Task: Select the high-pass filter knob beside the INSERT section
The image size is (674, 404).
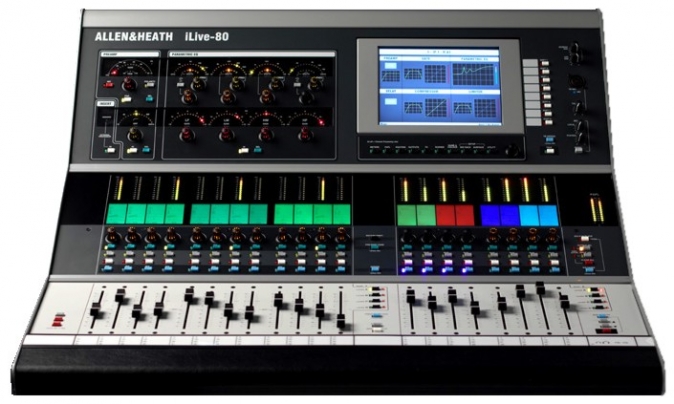Action: click(x=134, y=135)
